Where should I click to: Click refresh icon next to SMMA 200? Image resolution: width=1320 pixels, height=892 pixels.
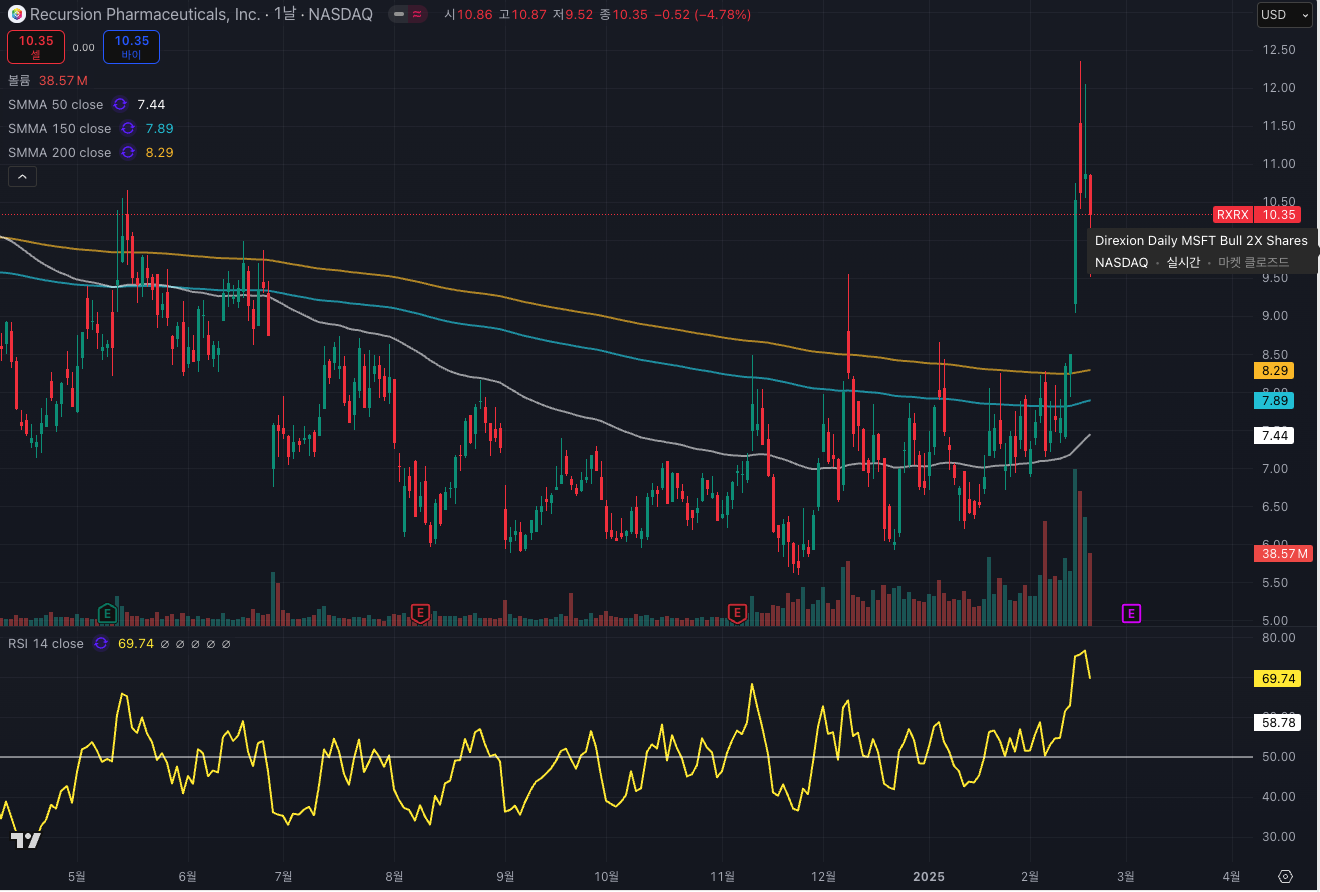point(128,152)
